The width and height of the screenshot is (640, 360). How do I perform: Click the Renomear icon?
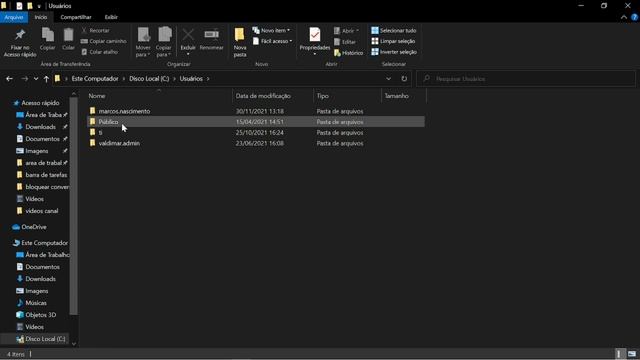(x=211, y=40)
